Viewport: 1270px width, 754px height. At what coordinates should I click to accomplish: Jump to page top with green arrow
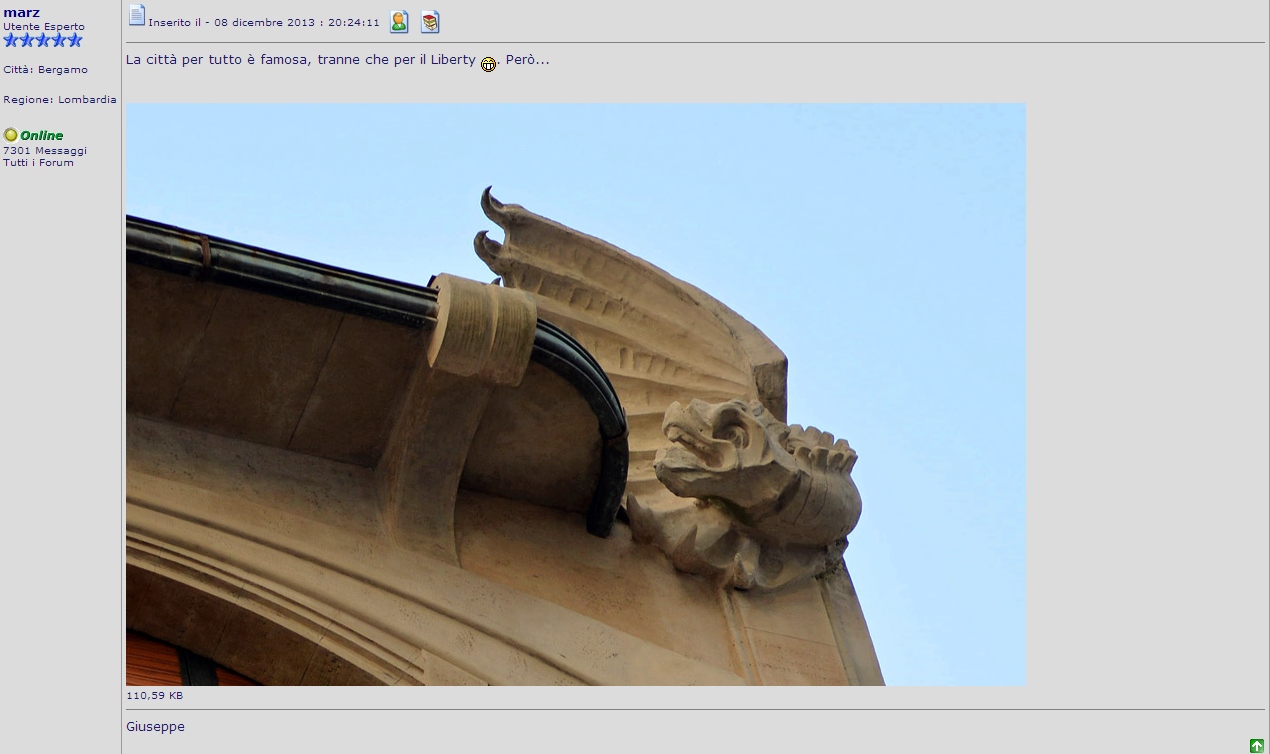[x=1256, y=745]
